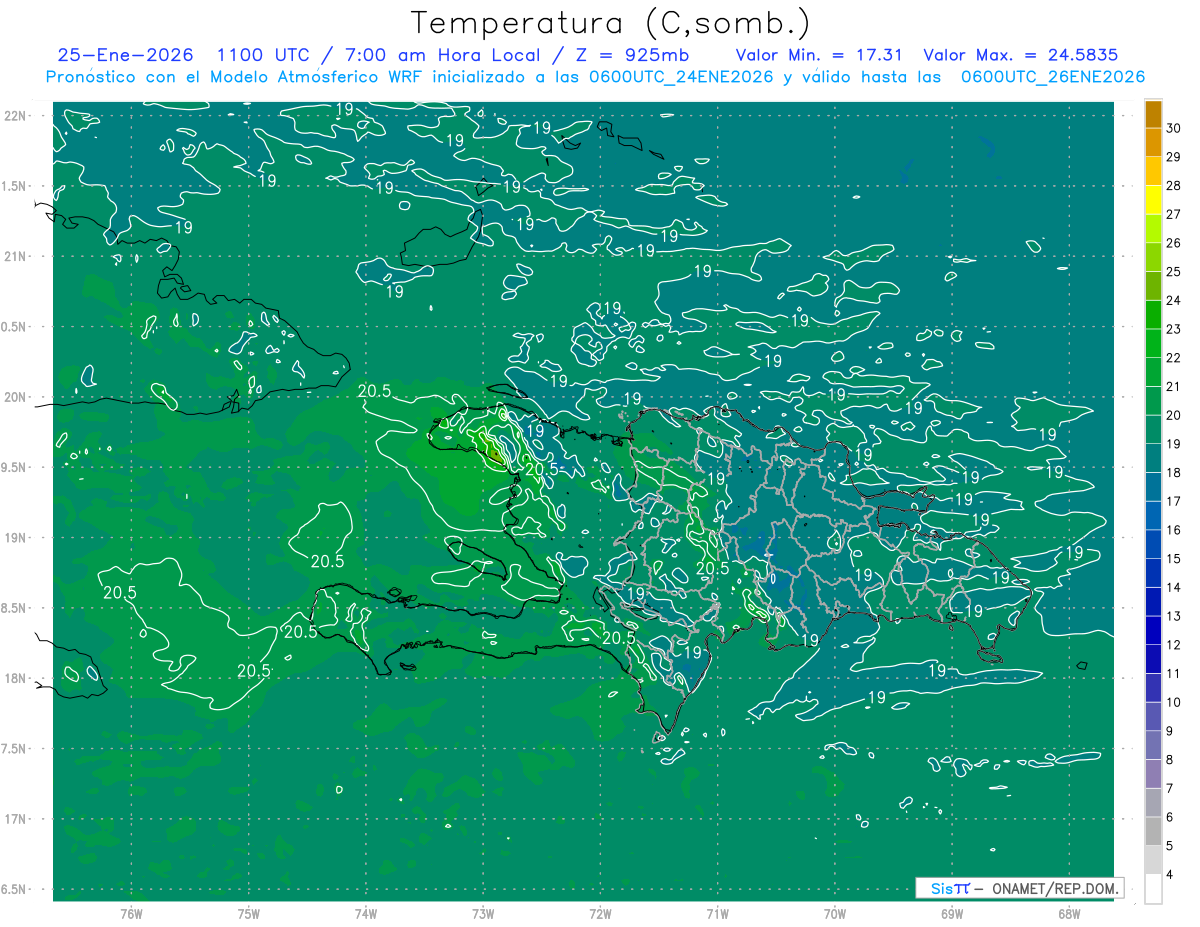1200x927 pixels.
Task: Click the '1100 UTC' time label
Action: pyautogui.click(x=263, y=55)
